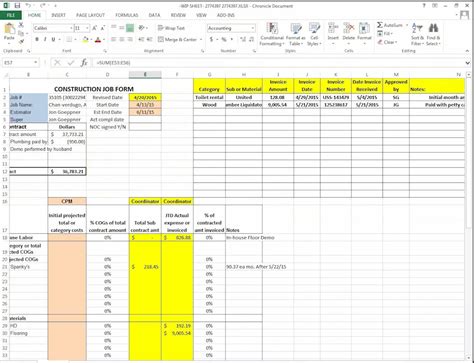Open the Fill dropdown in Editing group

tap(385, 34)
